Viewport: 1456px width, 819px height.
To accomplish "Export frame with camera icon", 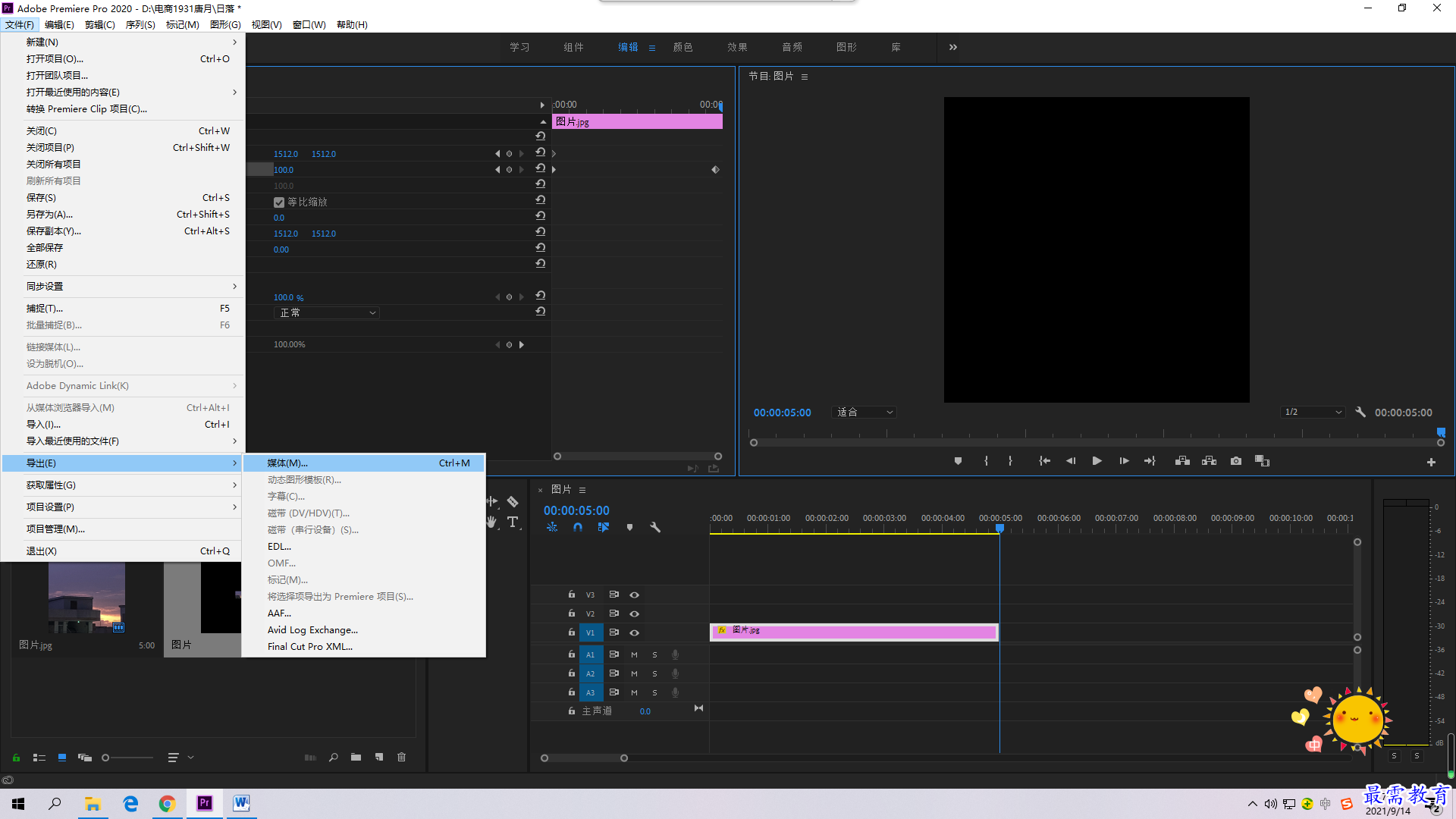I will pyautogui.click(x=1236, y=461).
